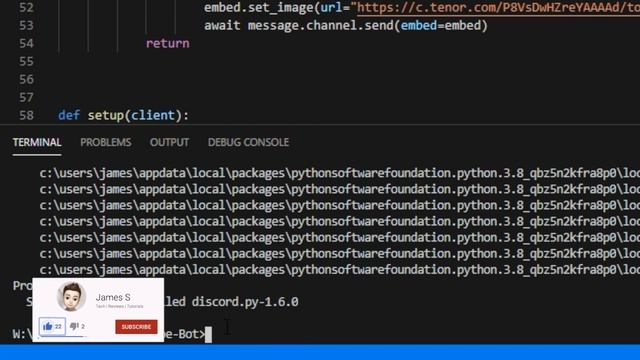The height and width of the screenshot is (360, 640).
Task: Click the 'discord.py-1.6.0' terminal text
Action: tap(245, 302)
